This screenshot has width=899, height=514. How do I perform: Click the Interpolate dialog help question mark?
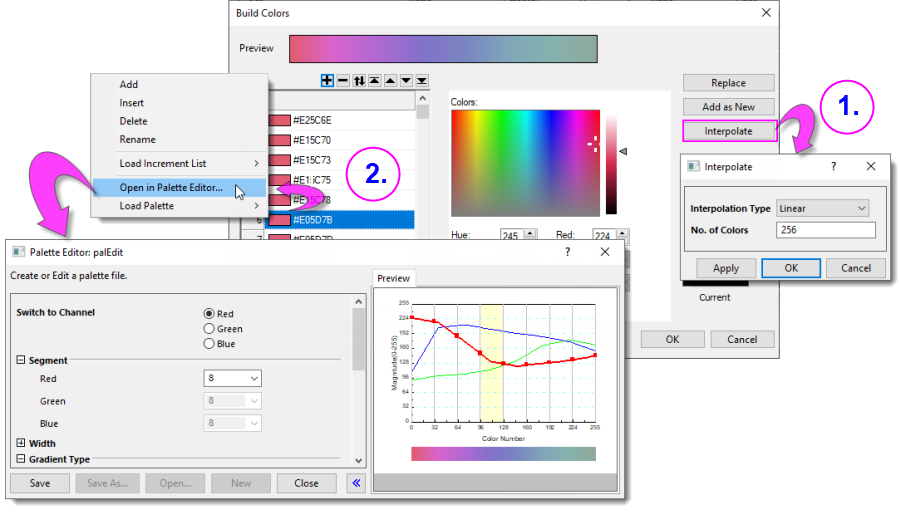(834, 166)
